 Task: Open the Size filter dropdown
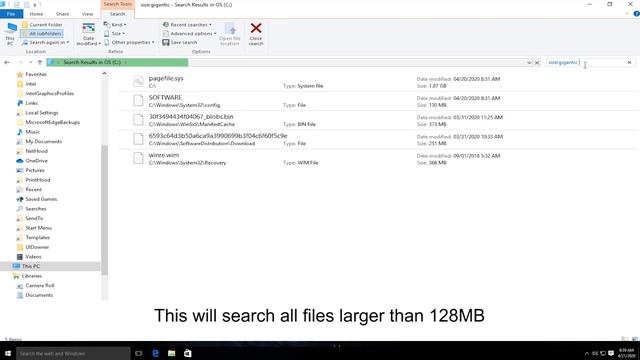[x=114, y=33]
